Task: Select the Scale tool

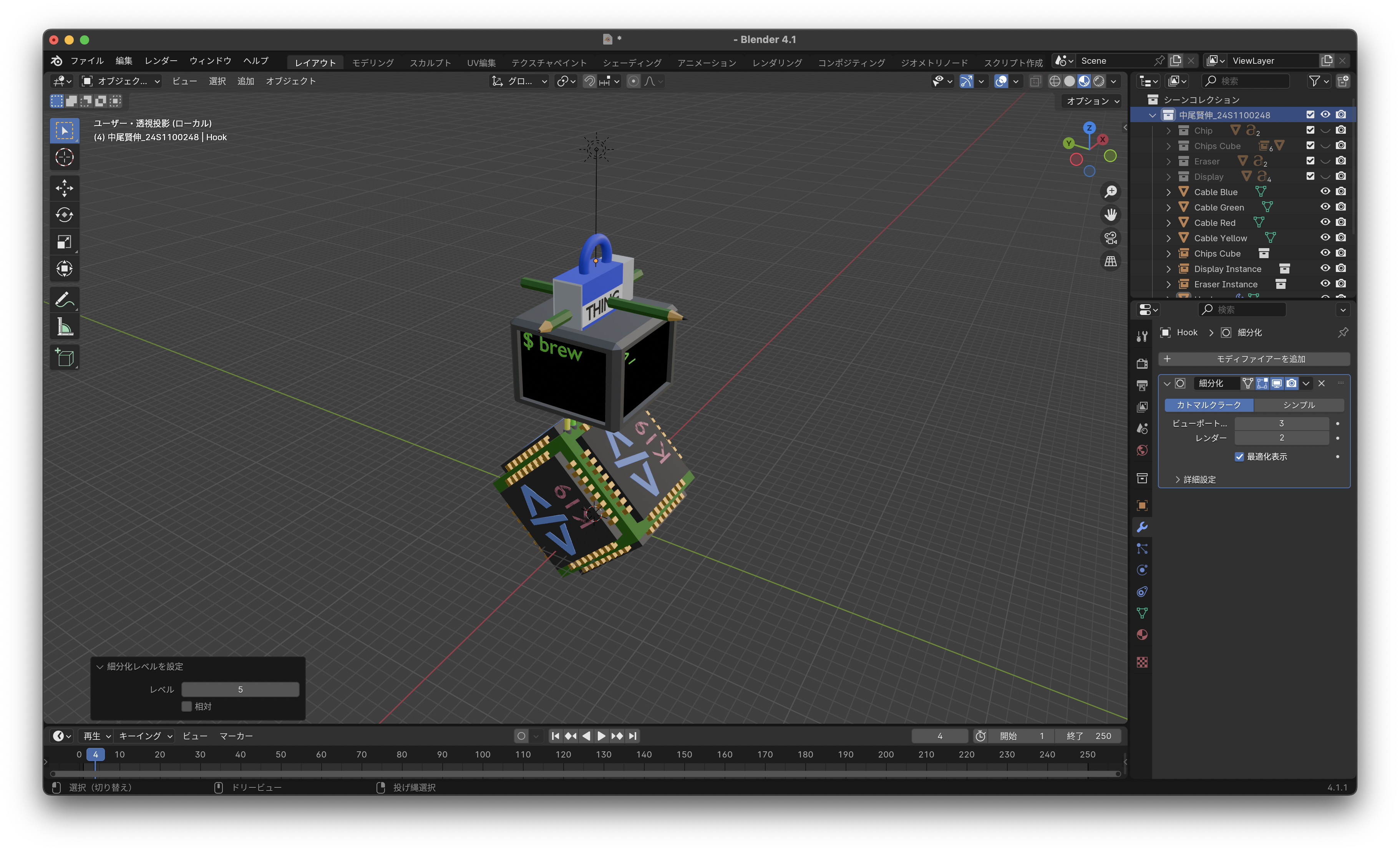Action: tap(64, 242)
